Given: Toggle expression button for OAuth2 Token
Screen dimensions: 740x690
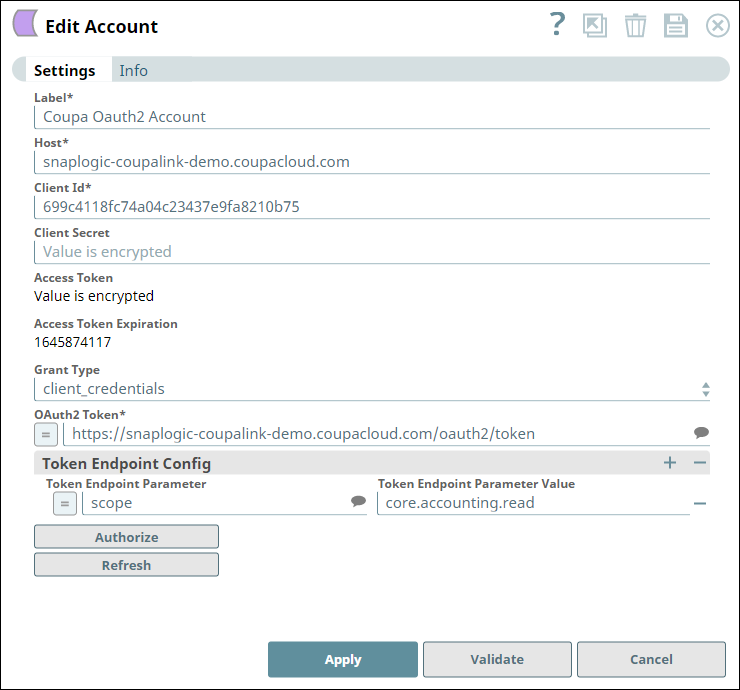Looking at the screenshot, I should pyautogui.click(x=46, y=434).
